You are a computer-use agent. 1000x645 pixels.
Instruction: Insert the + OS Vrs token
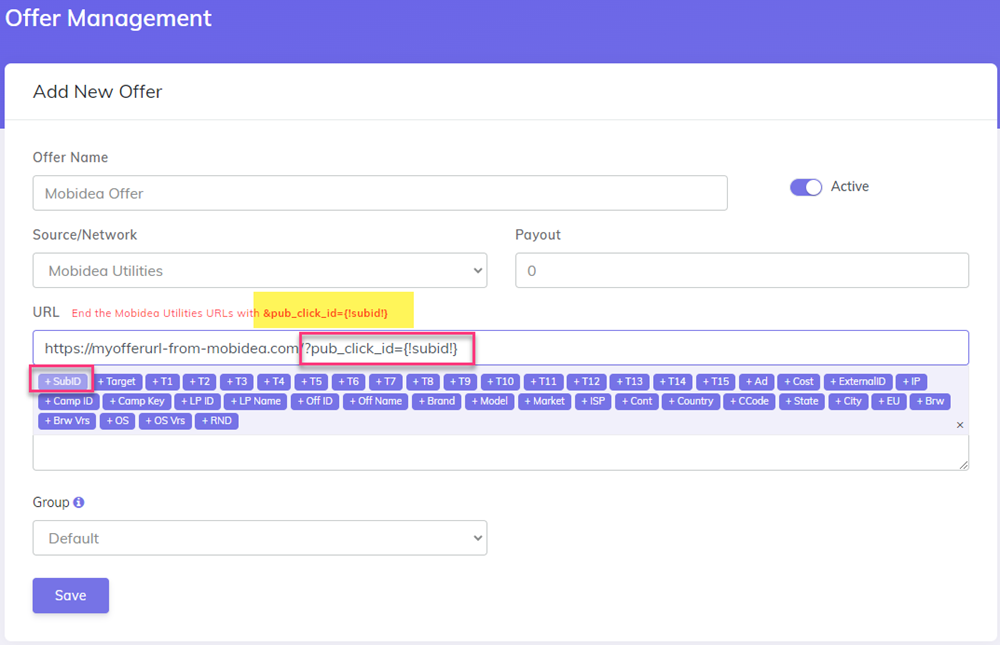[x=165, y=421]
